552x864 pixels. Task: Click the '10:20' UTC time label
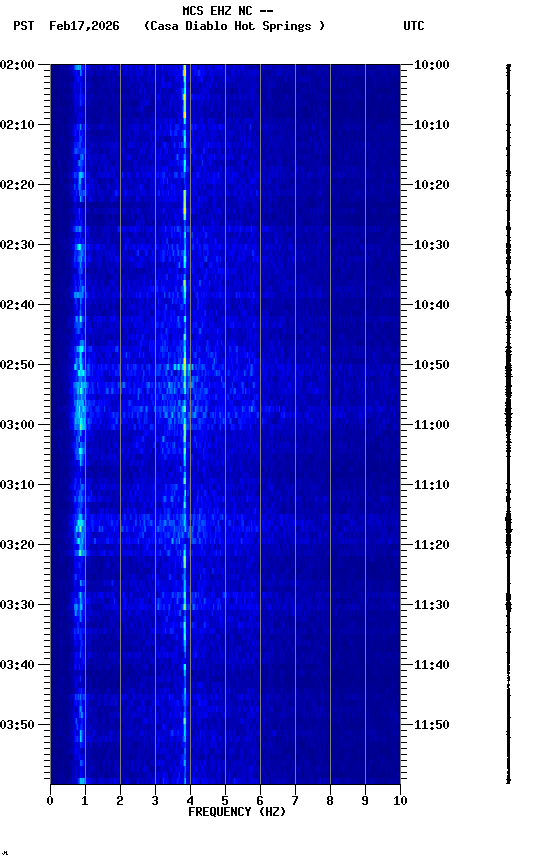[x=432, y=185]
